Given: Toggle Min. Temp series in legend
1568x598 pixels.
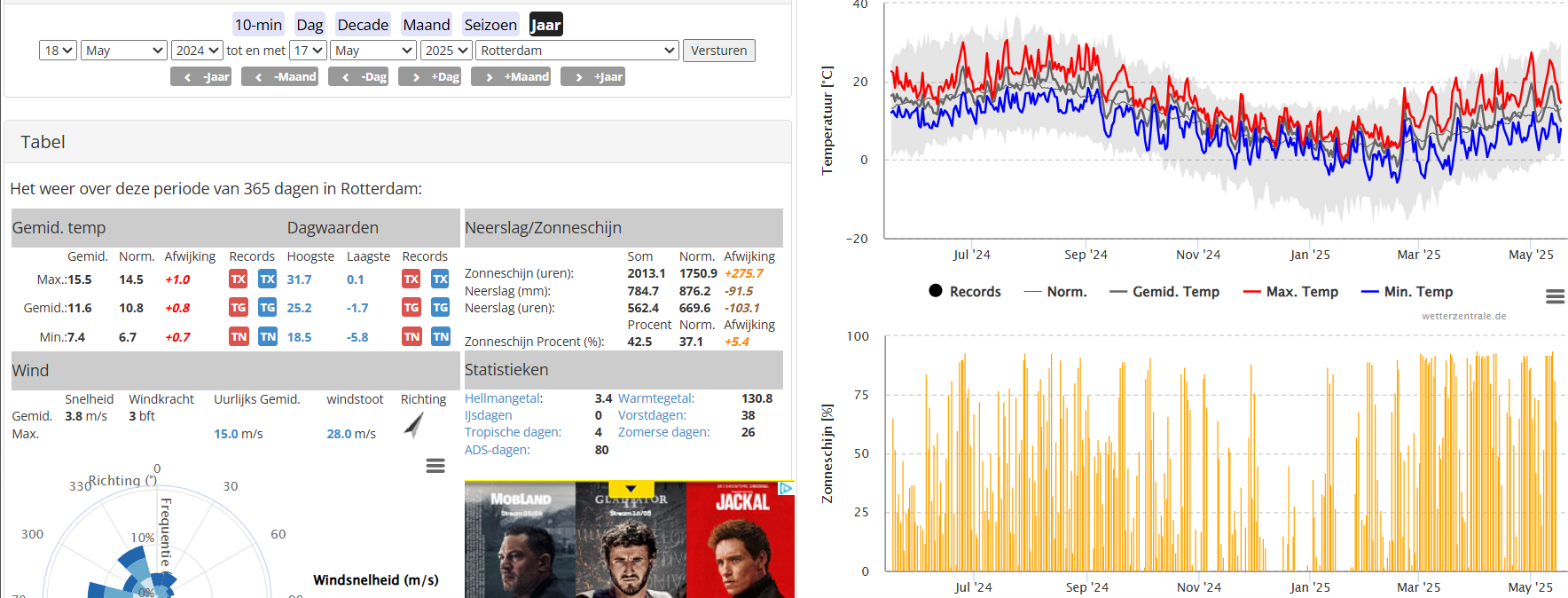Looking at the screenshot, I should click(x=1407, y=291).
